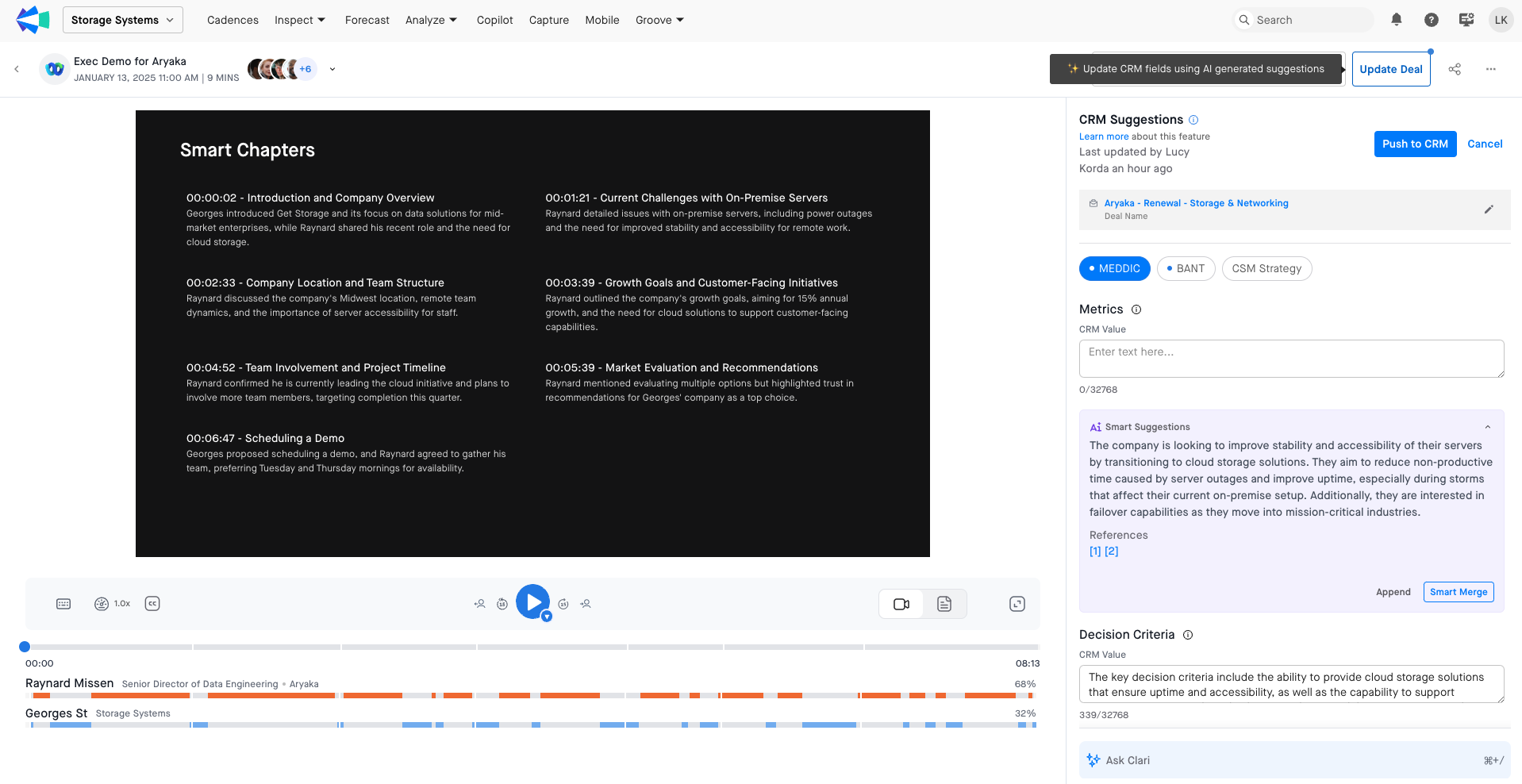Viewport: 1522px width, 784px height.
Task: Skip forward 15 seconds
Action: 563,604
